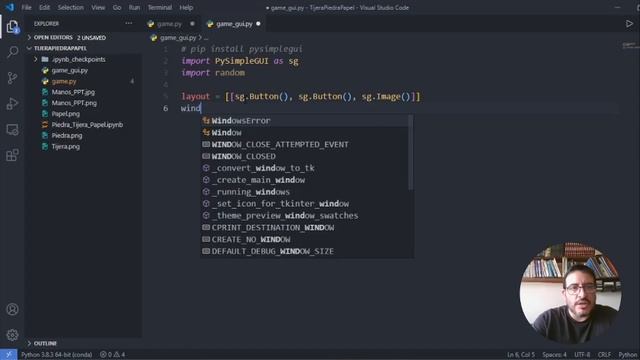
Task: Select _set_icon_for_tkinter_window suggestion
Action: click(305, 203)
